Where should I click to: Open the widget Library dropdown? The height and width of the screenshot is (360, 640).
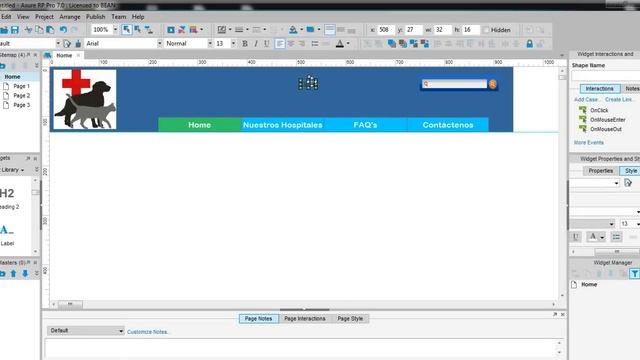coord(12,170)
